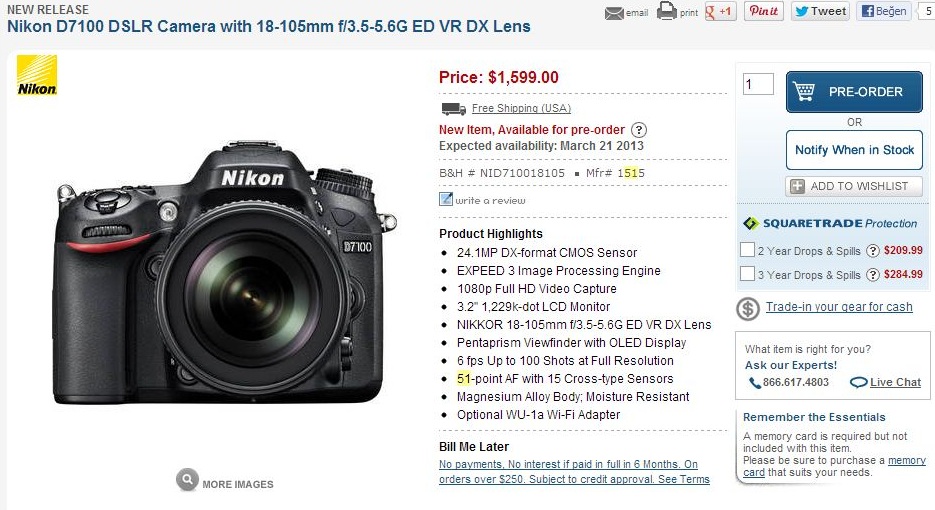Screen dimensions: 935x510
Task: Open the More Images magnifier icon
Action: (187, 480)
